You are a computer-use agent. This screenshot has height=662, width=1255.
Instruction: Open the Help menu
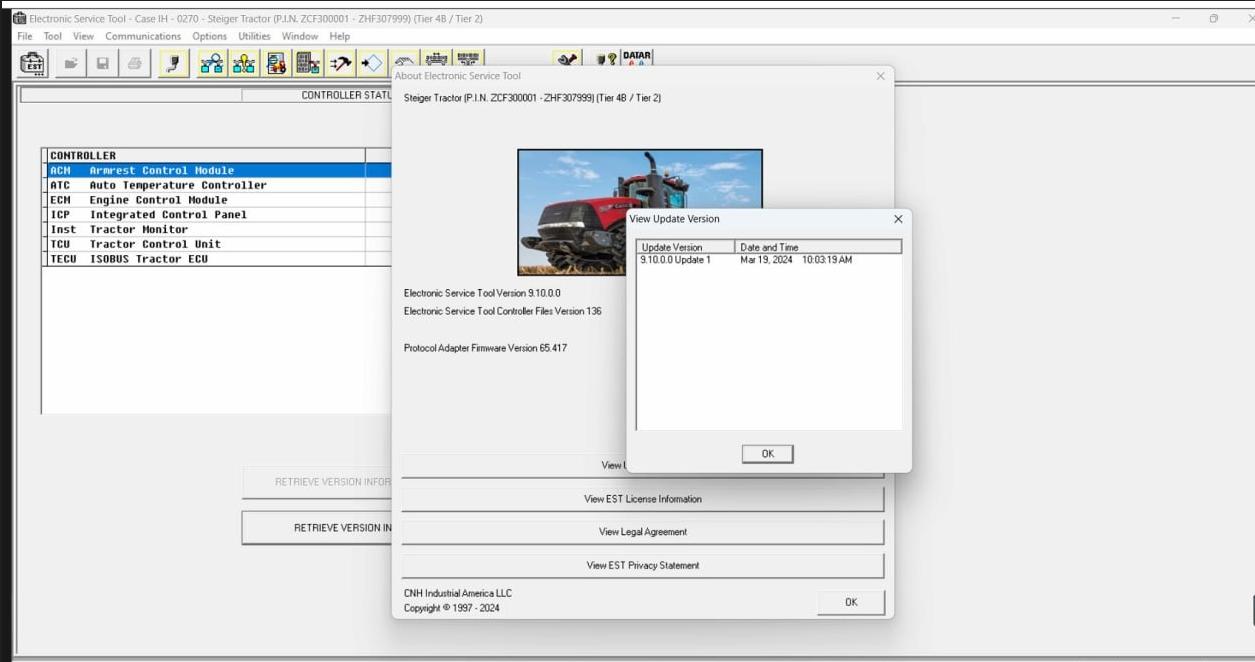[x=340, y=36]
